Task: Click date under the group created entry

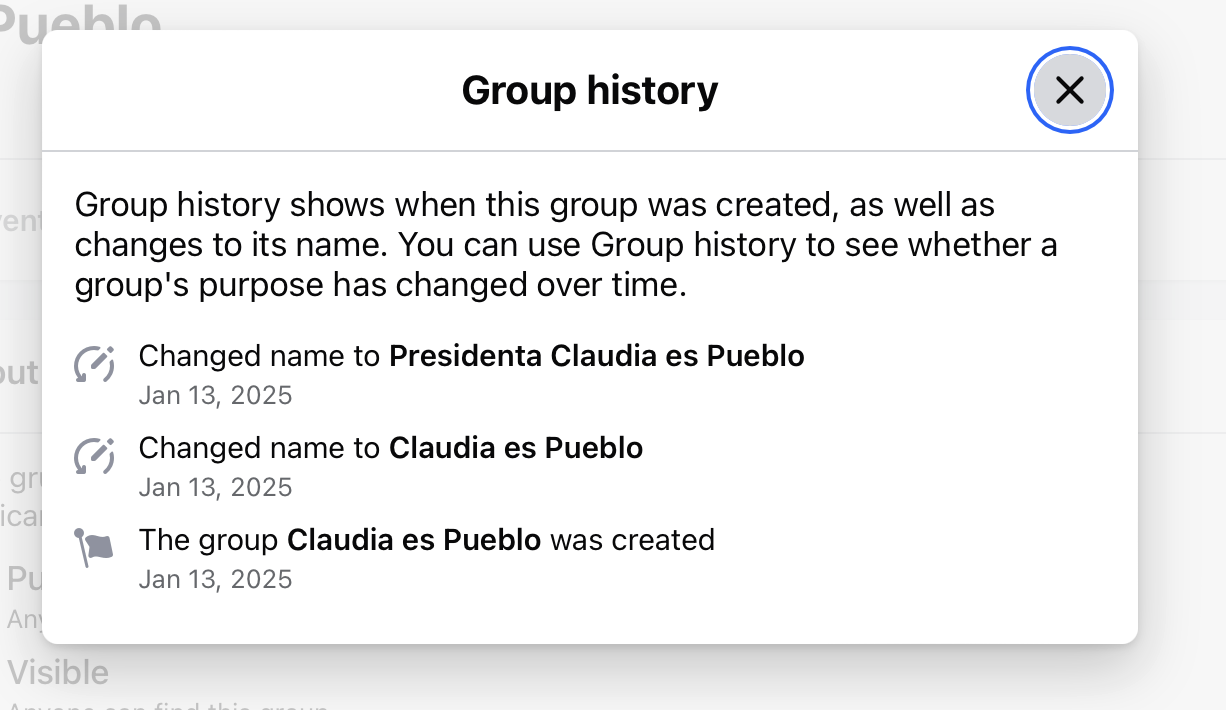Action: coord(215,579)
